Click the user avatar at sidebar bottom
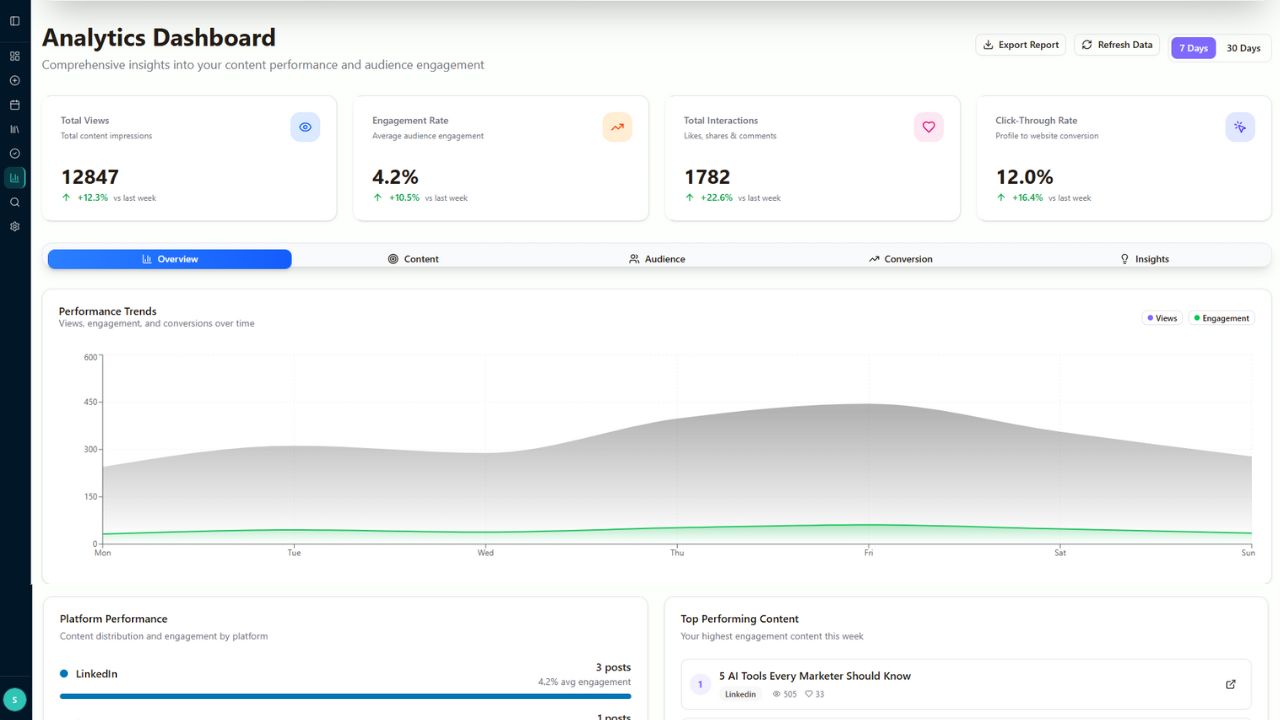The height and width of the screenshot is (720, 1280). (15, 700)
